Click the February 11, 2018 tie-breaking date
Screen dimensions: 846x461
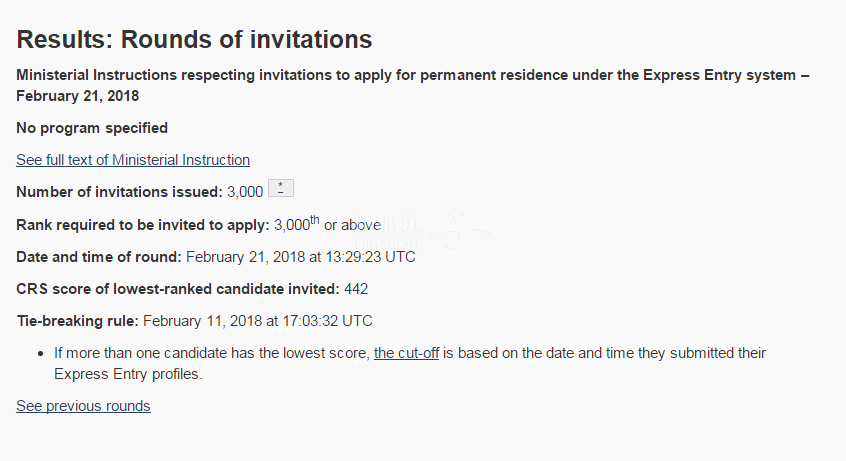click(203, 321)
